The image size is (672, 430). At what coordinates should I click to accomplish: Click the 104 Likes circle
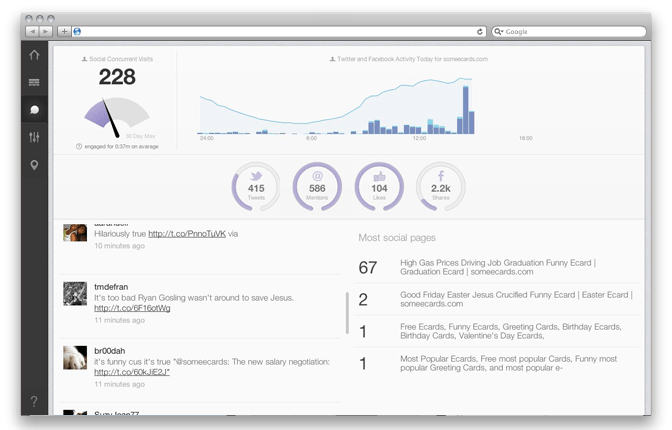(x=379, y=187)
